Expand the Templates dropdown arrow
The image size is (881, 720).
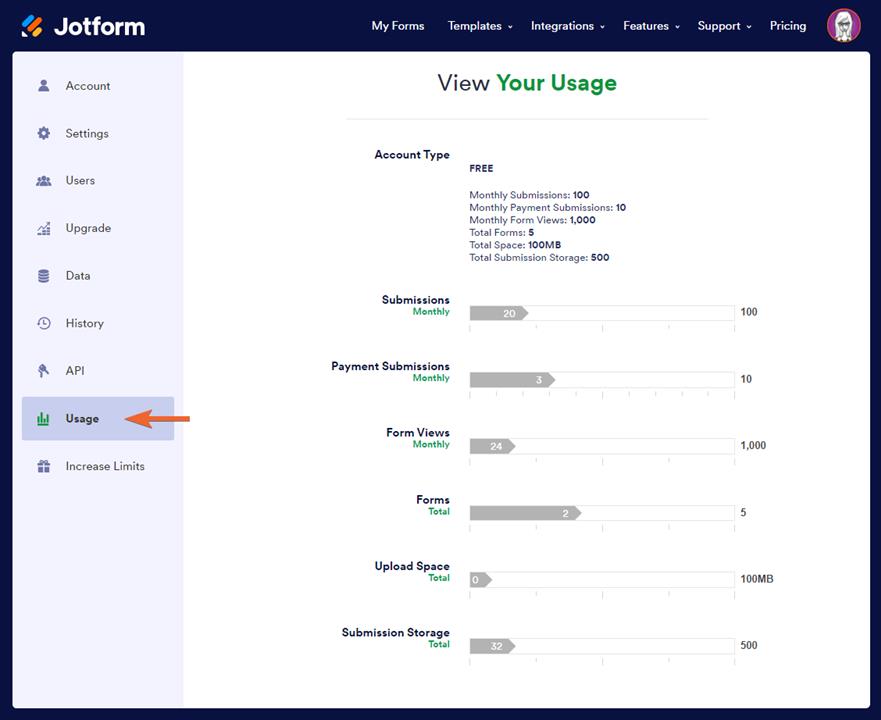tap(510, 27)
